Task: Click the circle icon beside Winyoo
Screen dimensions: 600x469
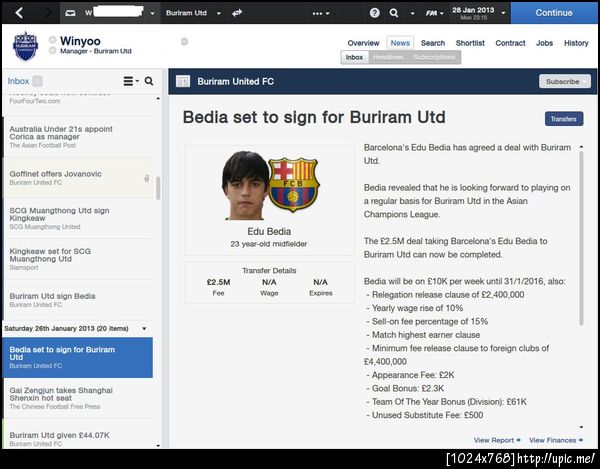Action: coord(53,40)
